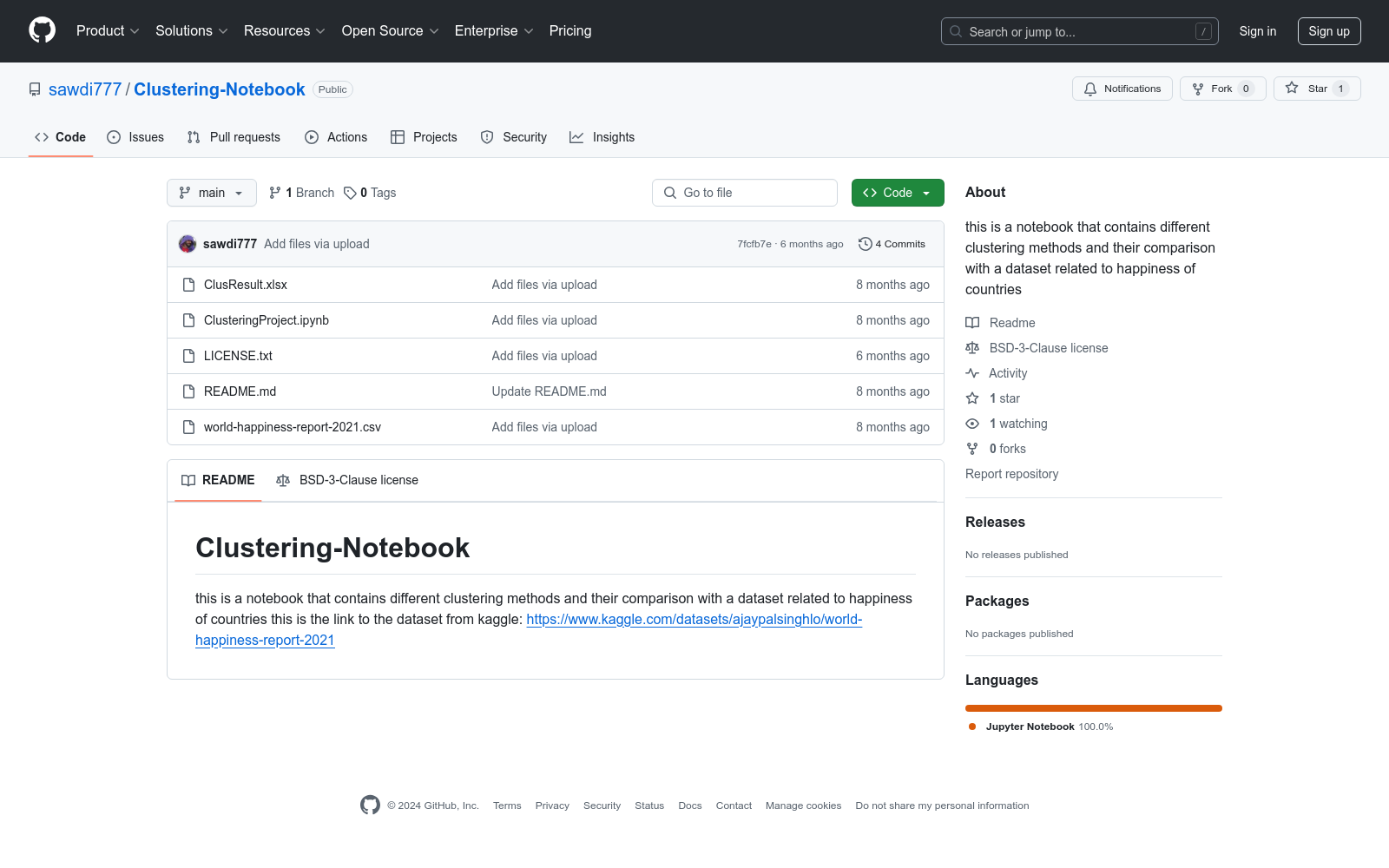Open ClusteringProject.ipynb file name

tap(267, 320)
